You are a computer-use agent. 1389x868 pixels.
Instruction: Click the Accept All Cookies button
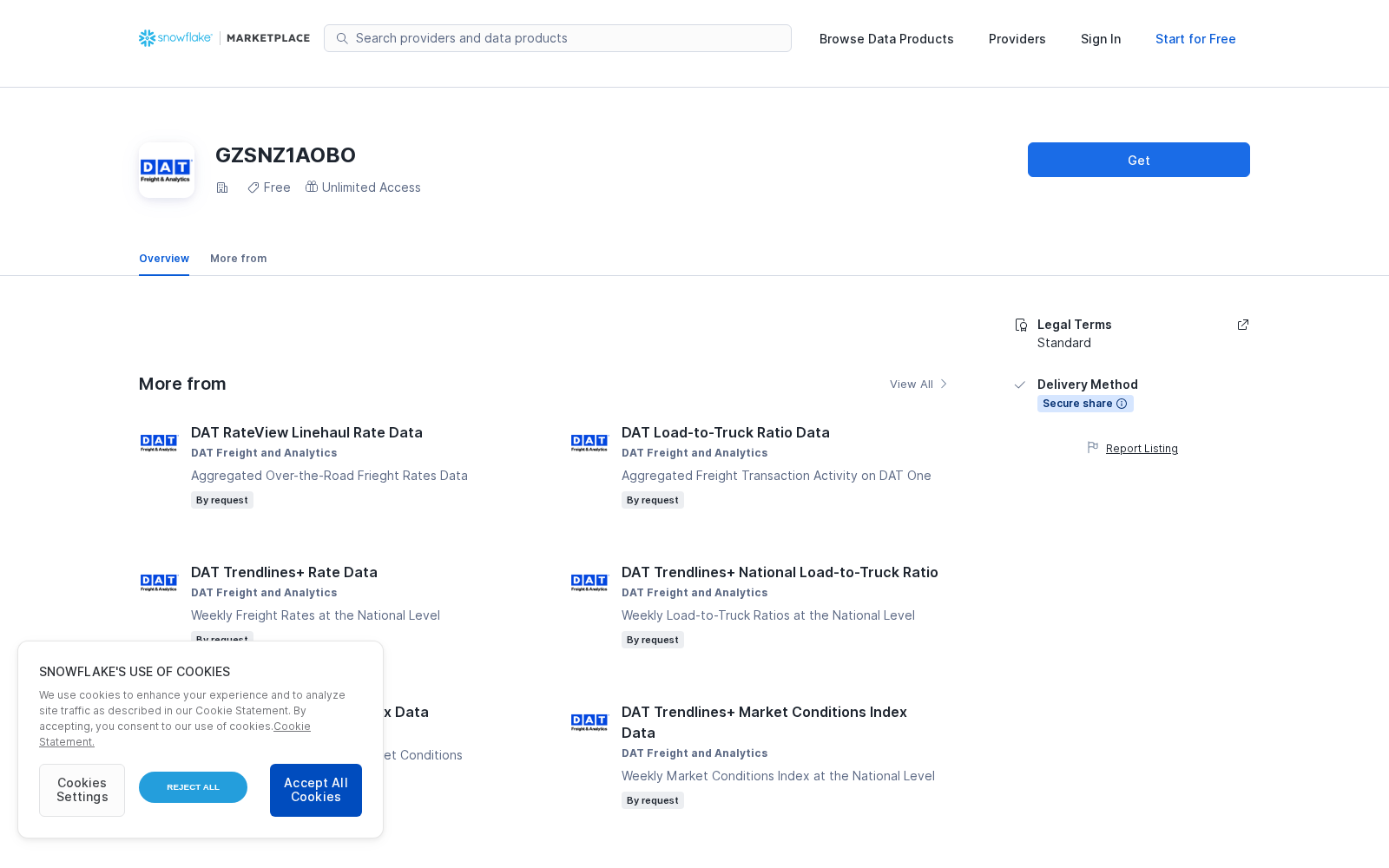(316, 790)
